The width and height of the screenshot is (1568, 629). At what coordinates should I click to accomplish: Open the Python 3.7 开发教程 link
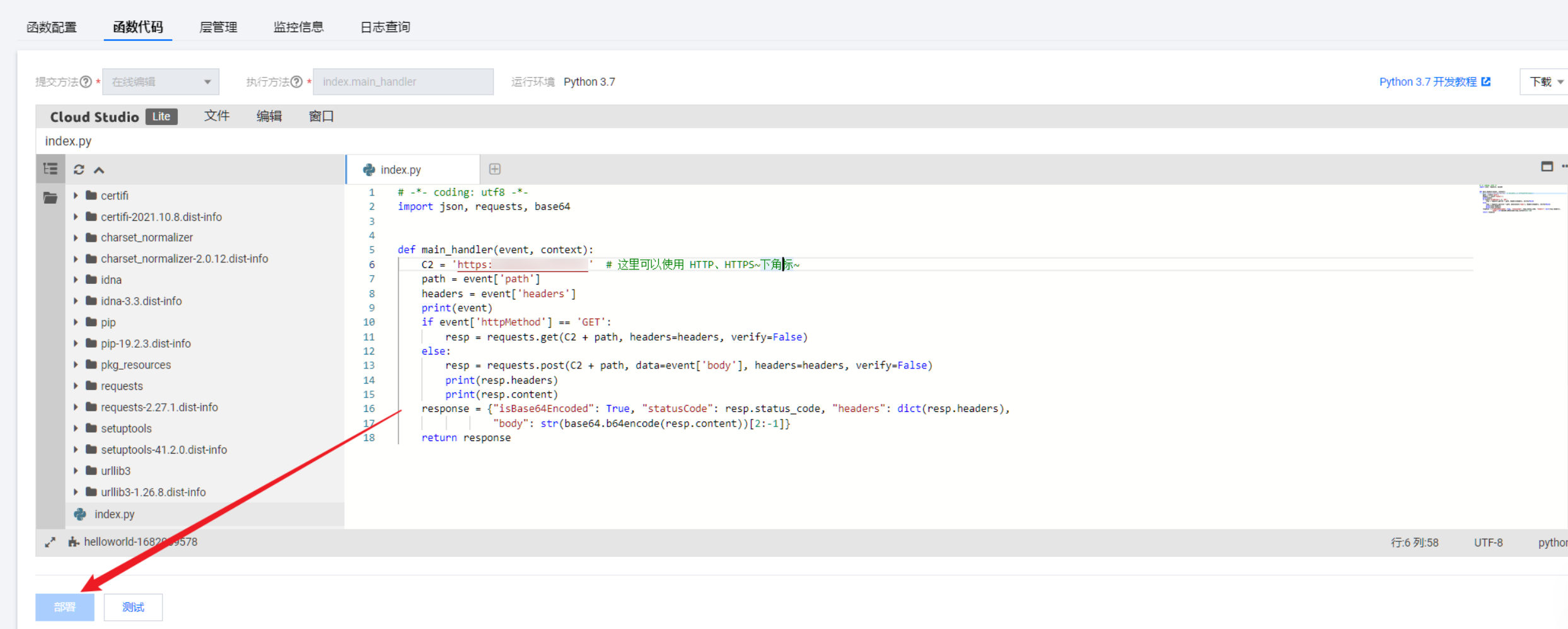1434,82
